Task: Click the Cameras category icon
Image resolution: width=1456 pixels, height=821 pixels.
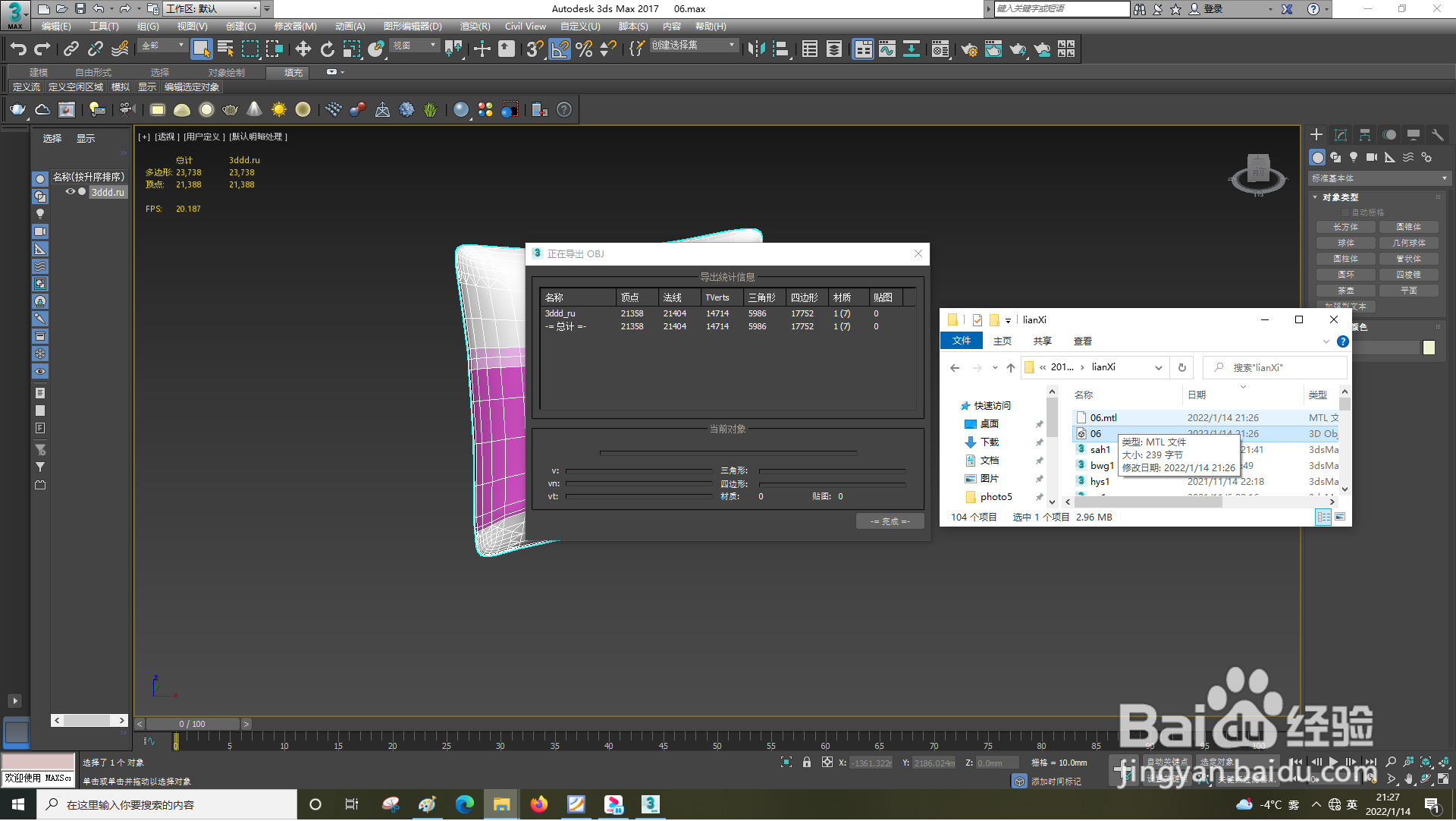Action: pos(1372,157)
